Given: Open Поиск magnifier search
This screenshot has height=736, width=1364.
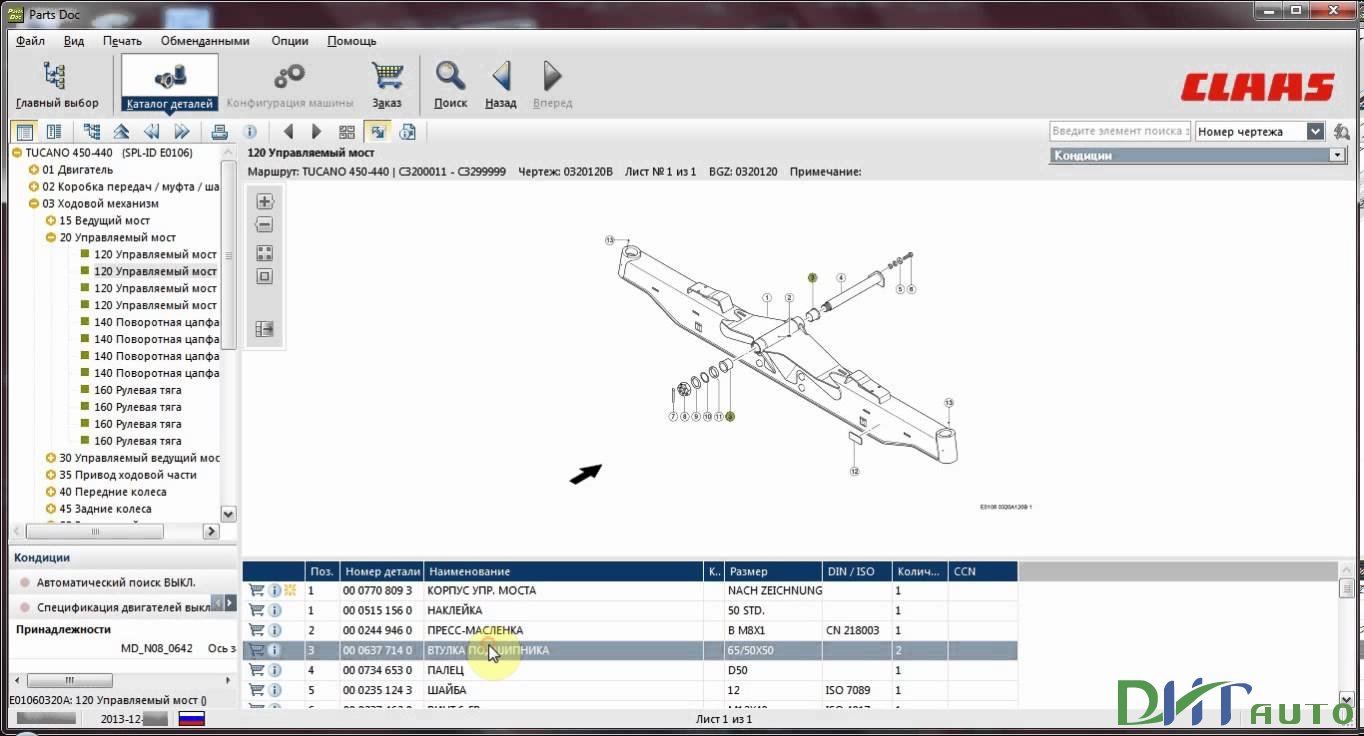Looking at the screenshot, I should (451, 84).
